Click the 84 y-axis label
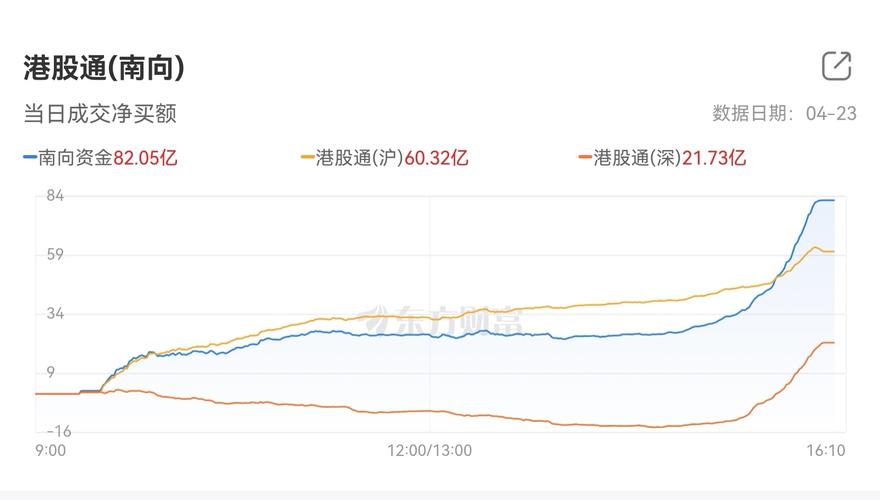 tap(54, 196)
